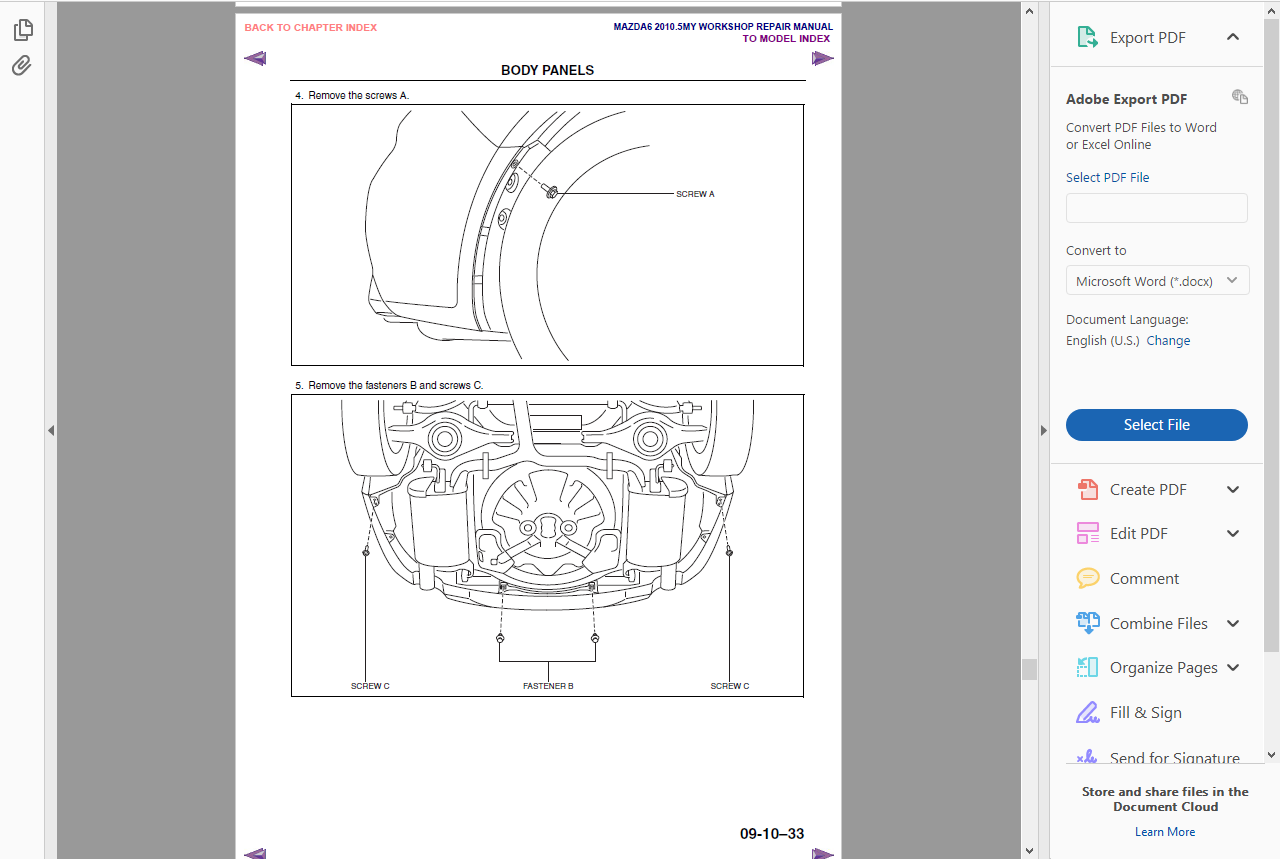This screenshot has height=859, width=1280.
Task: Go to next page using top-right purple arrow
Action: point(822,58)
